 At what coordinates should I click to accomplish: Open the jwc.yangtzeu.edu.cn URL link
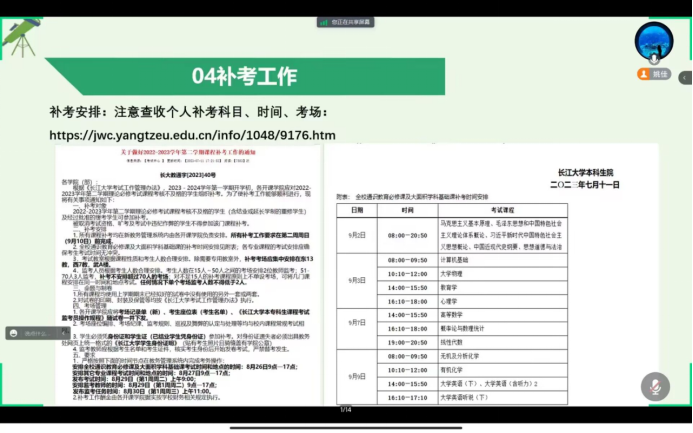192,135
